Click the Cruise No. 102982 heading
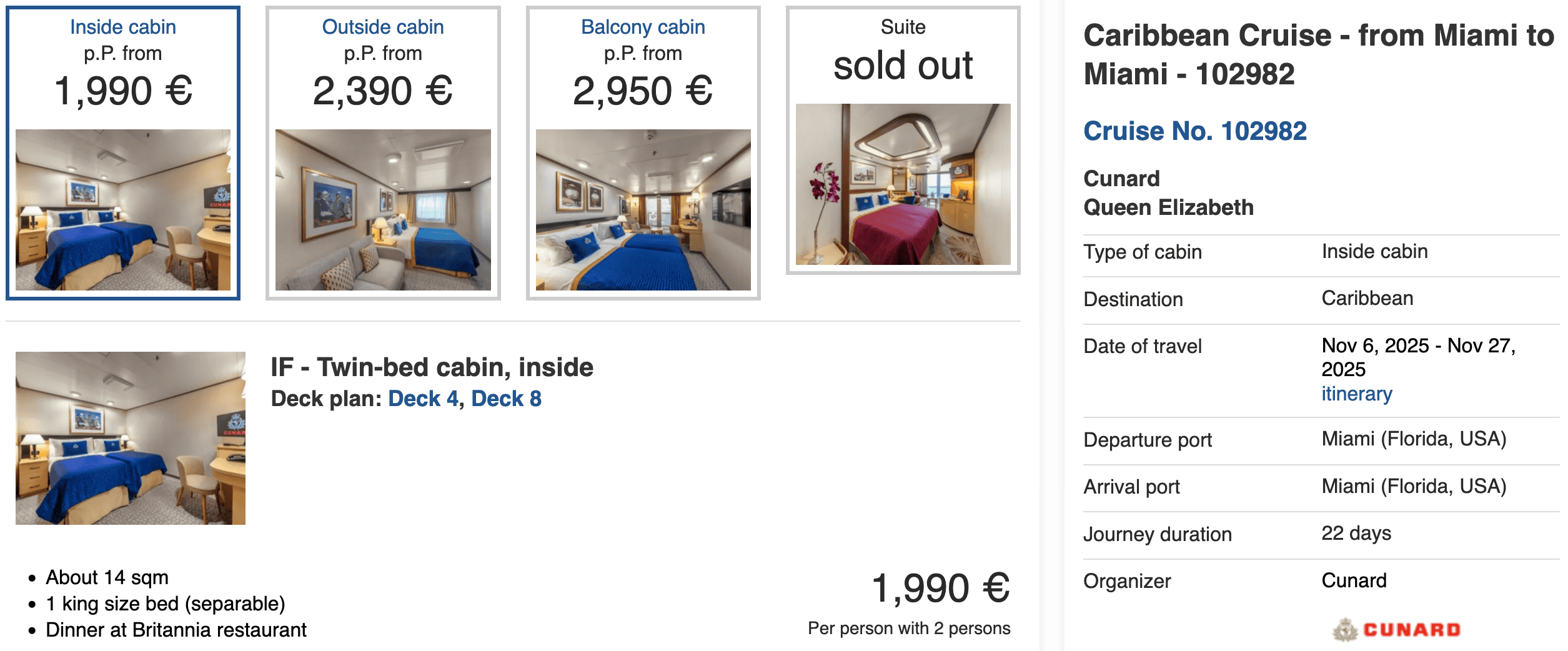Image resolution: width=1568 pixels, height=651 pixels. click(1194, 131)
